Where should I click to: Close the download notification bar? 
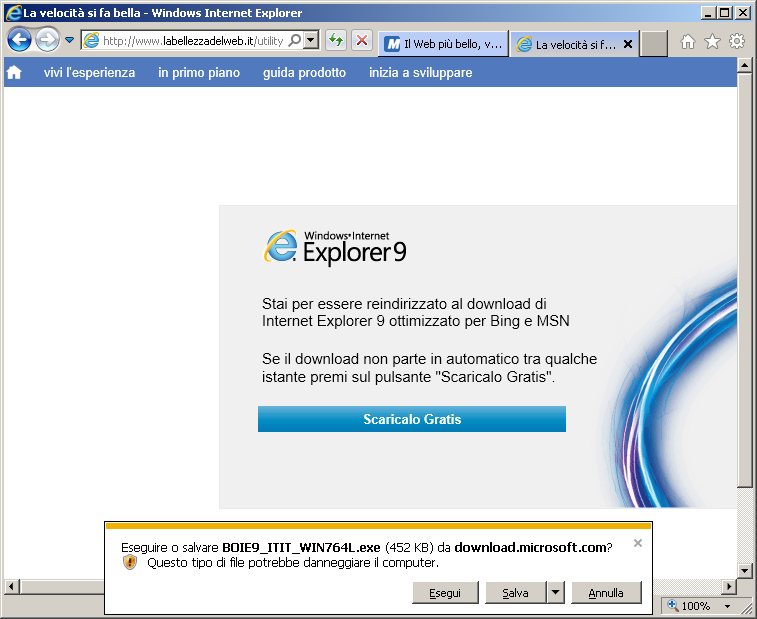(637, 543)
